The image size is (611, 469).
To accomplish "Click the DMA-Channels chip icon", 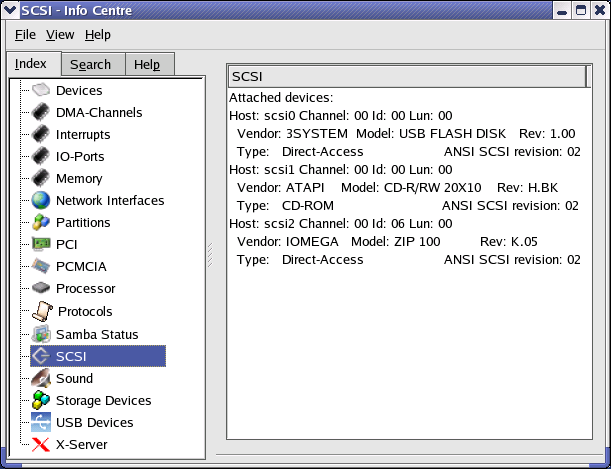I will point(41,112).
